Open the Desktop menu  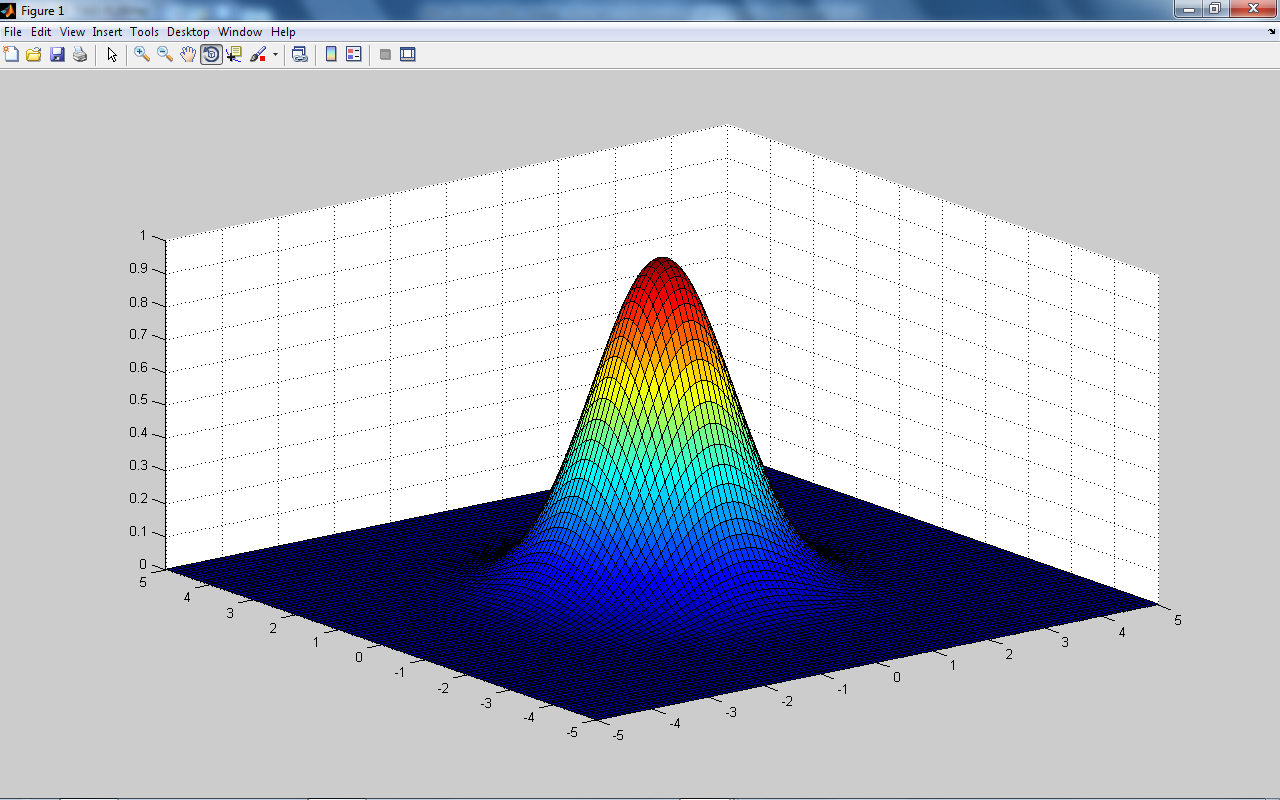point(188,32)
